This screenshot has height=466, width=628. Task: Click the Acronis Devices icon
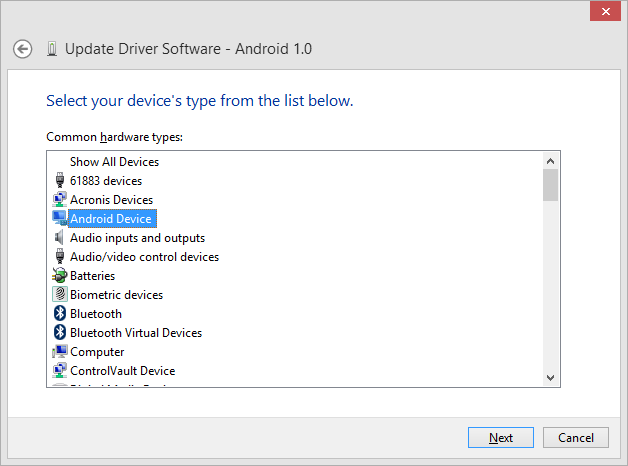(x=59, y=200)
